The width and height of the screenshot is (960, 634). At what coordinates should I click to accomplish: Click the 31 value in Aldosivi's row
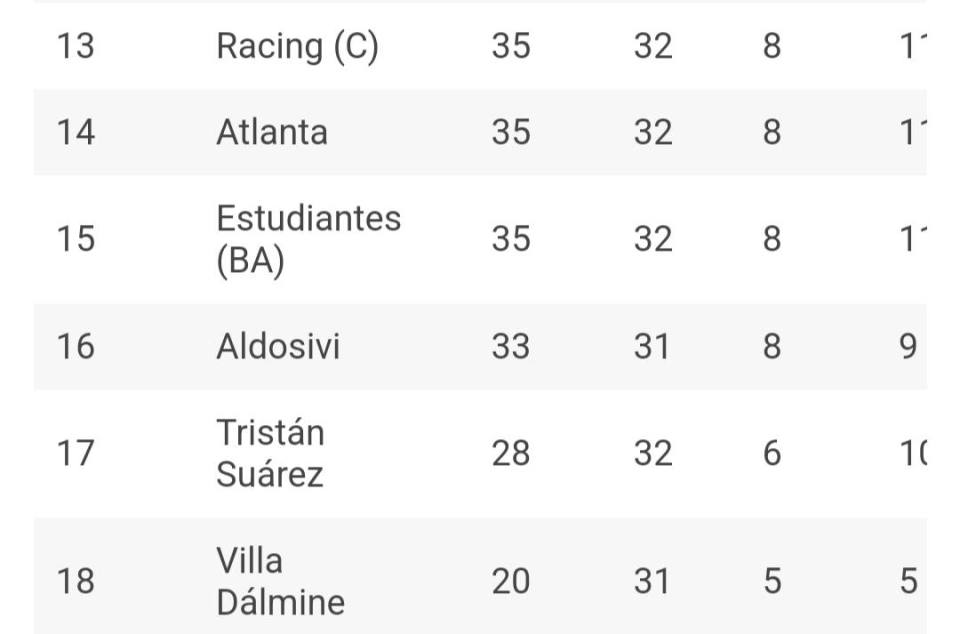(x=653, y=346)
